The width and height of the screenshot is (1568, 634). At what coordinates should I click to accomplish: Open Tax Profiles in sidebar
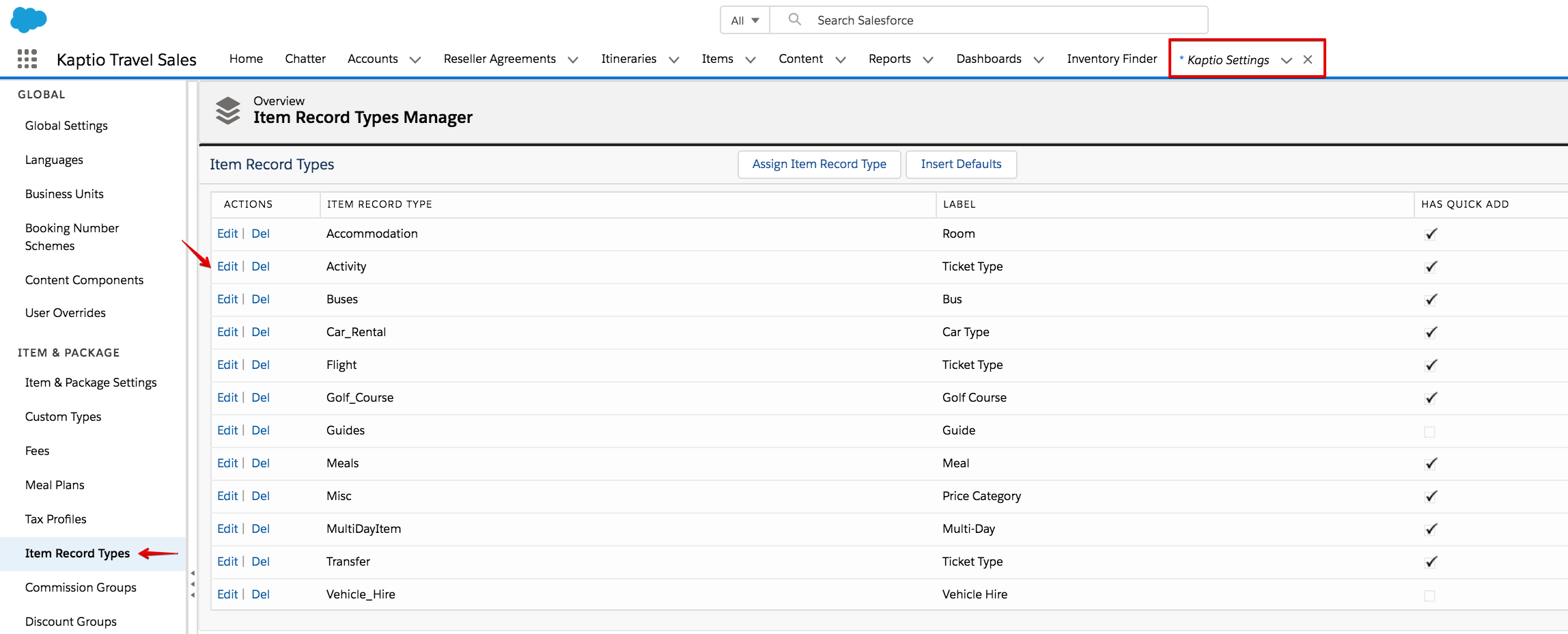(x=55, y=519)
